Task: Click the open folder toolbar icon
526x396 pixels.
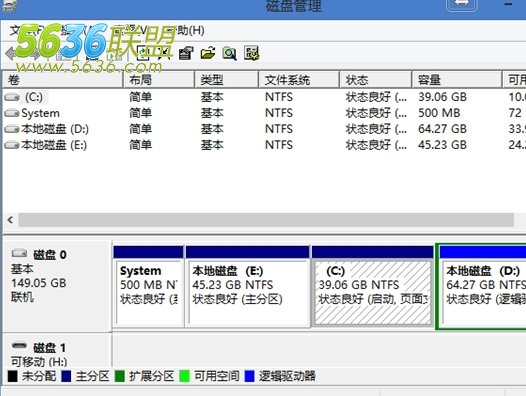Action: coord(208,53)
